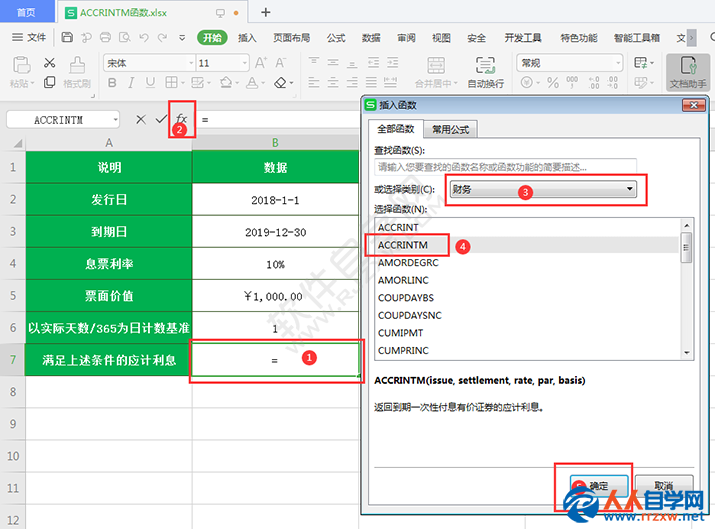Click the Merge and Center icon
Image resolution: width=715 pixels, height=529 pixels.
pyautogui.click(x=435, y=65)
